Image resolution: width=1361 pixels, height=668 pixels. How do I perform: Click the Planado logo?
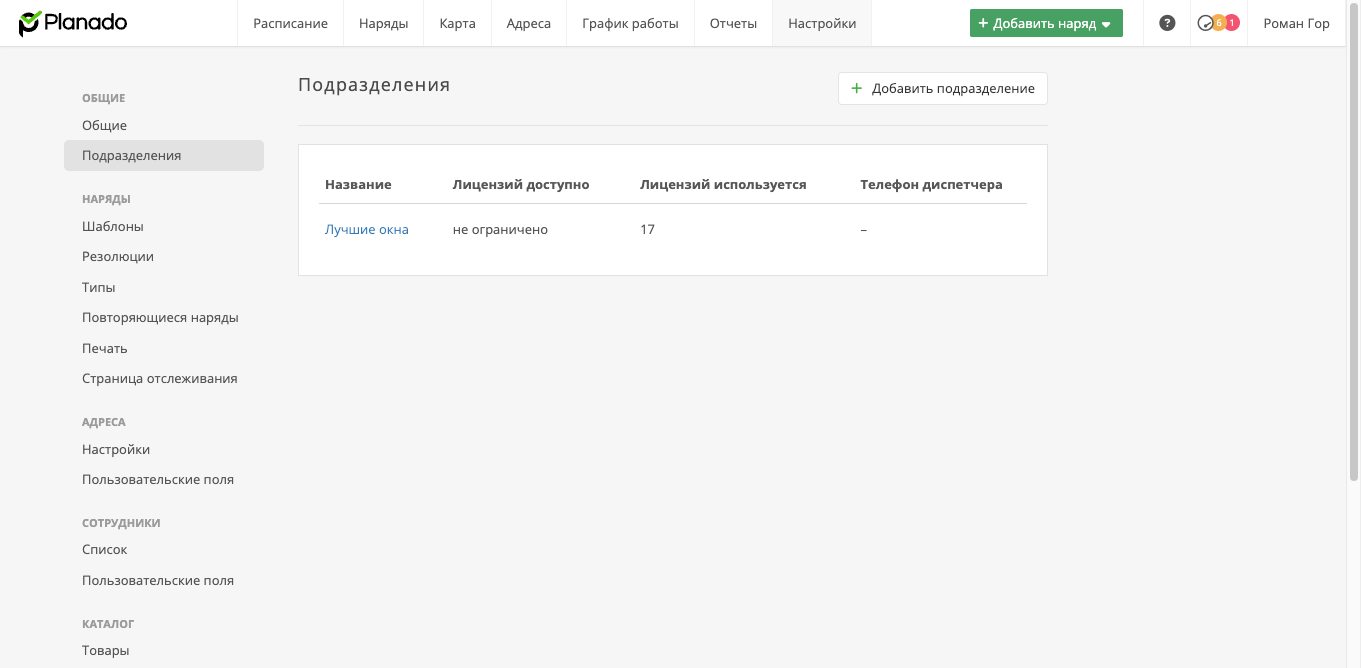[x=73, y=23]
